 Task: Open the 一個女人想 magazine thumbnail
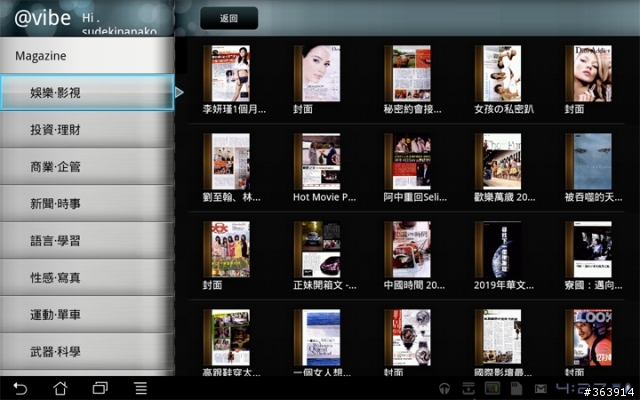pos(317,338)
